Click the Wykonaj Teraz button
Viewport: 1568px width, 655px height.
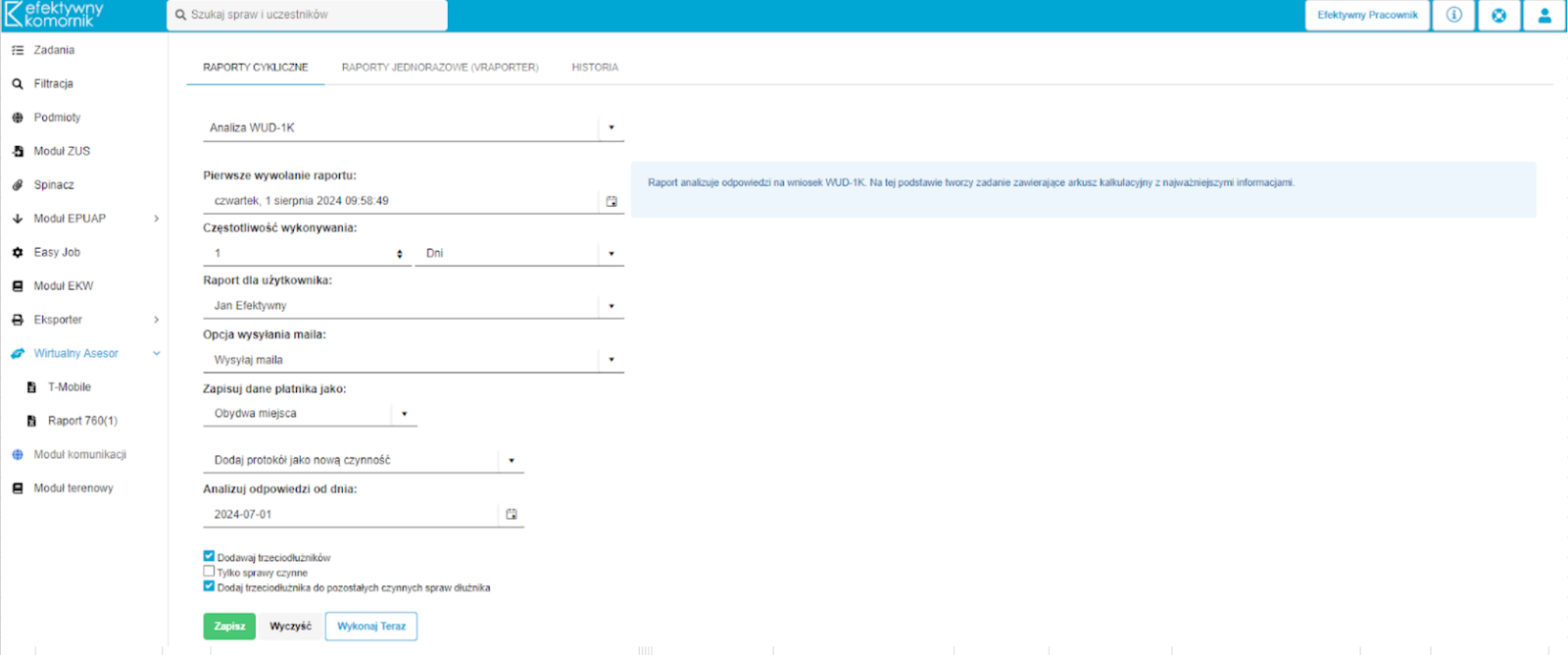pos(371,627)
